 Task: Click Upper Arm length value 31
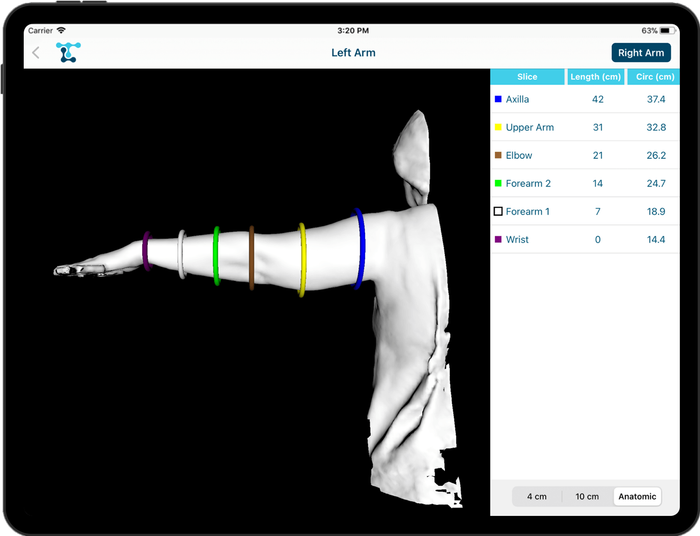click(598, 127)
